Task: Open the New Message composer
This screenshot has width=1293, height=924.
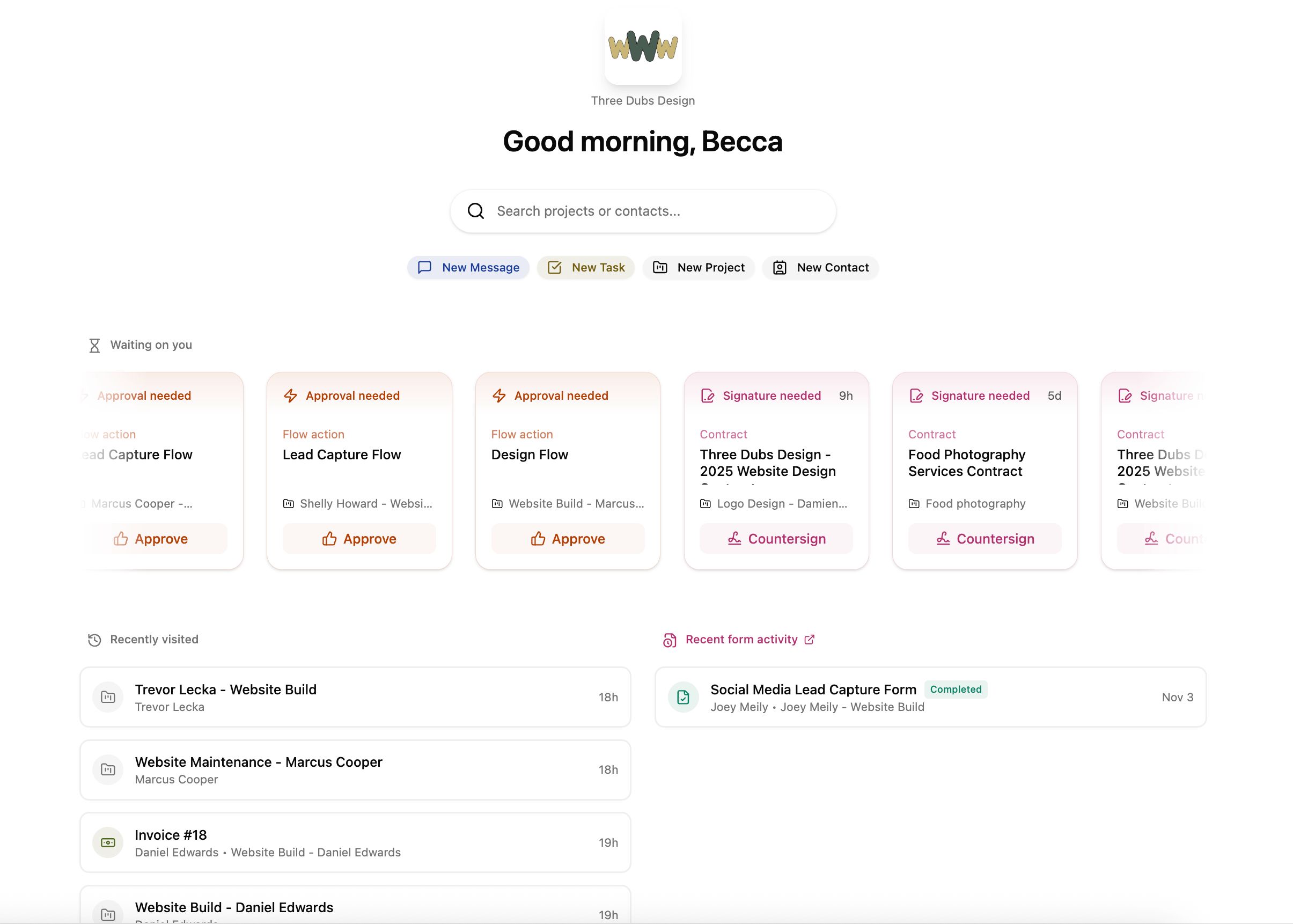Action: (468, 267)
